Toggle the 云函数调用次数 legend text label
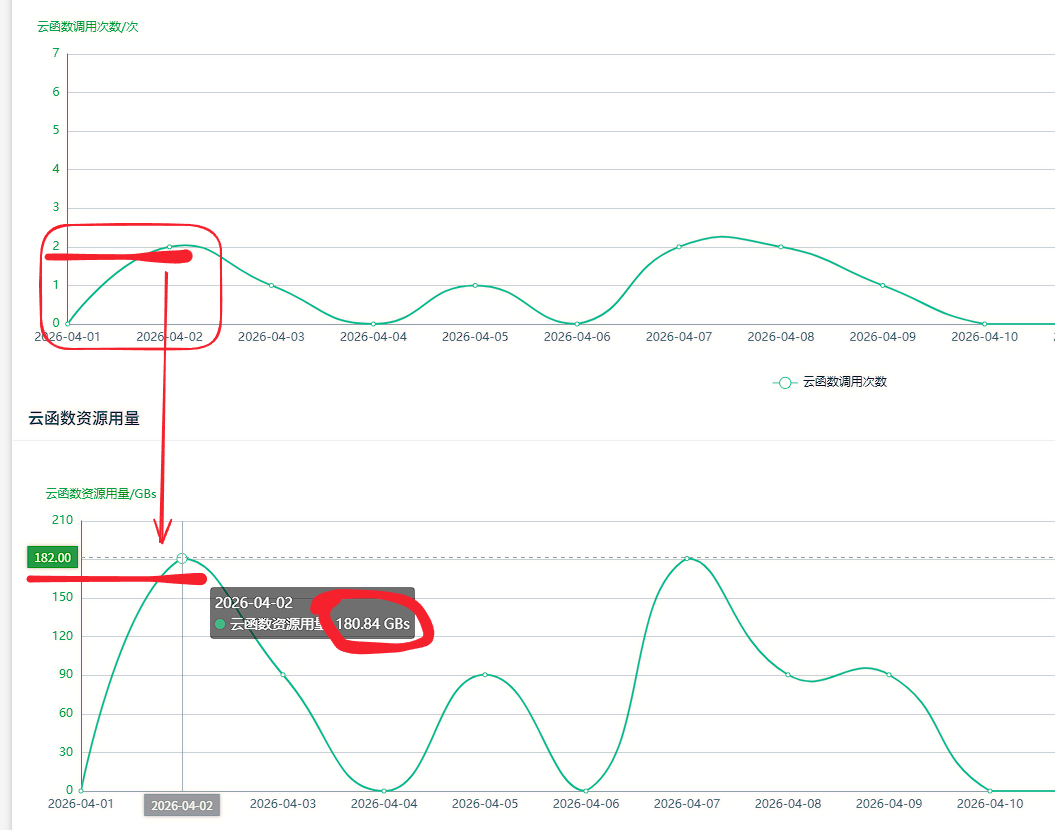The height and width of the screenshot is (830, 1055). point(845,382)
